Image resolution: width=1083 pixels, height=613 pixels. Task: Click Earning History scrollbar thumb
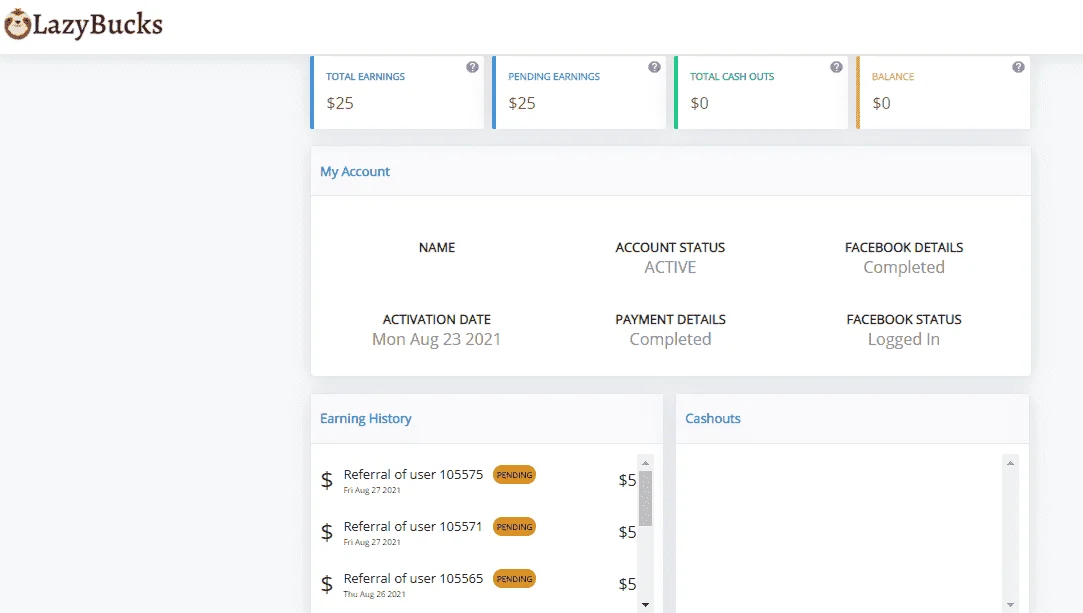click(x=645, y=498)
